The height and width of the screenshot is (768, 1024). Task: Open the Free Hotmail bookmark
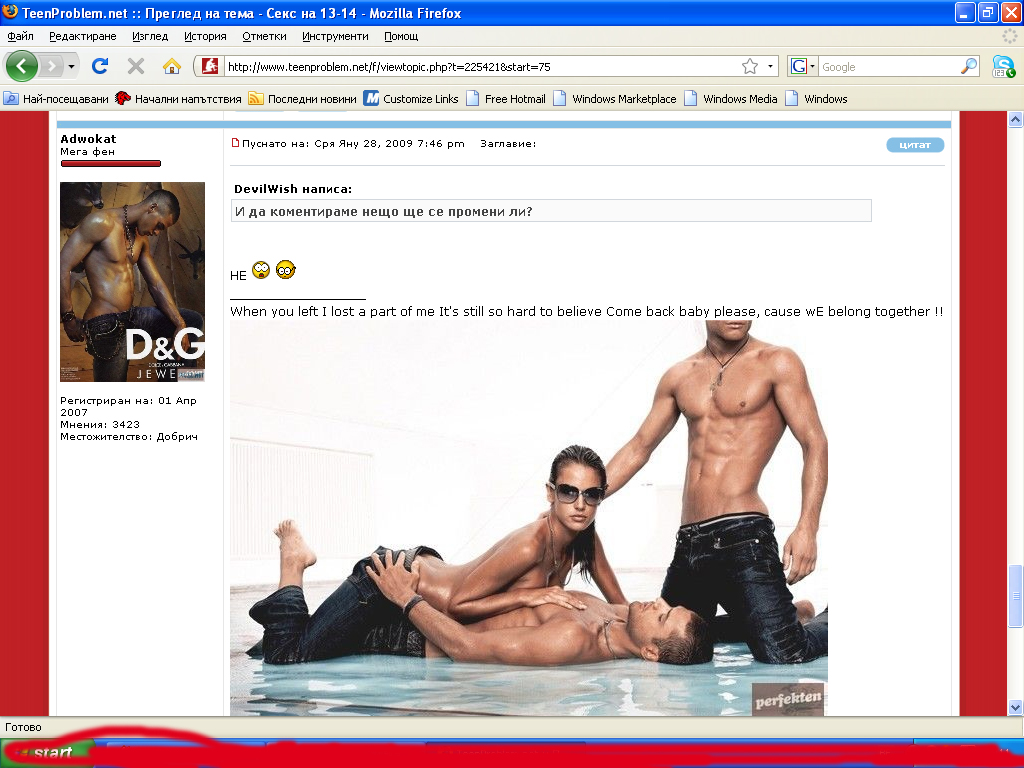505,99
